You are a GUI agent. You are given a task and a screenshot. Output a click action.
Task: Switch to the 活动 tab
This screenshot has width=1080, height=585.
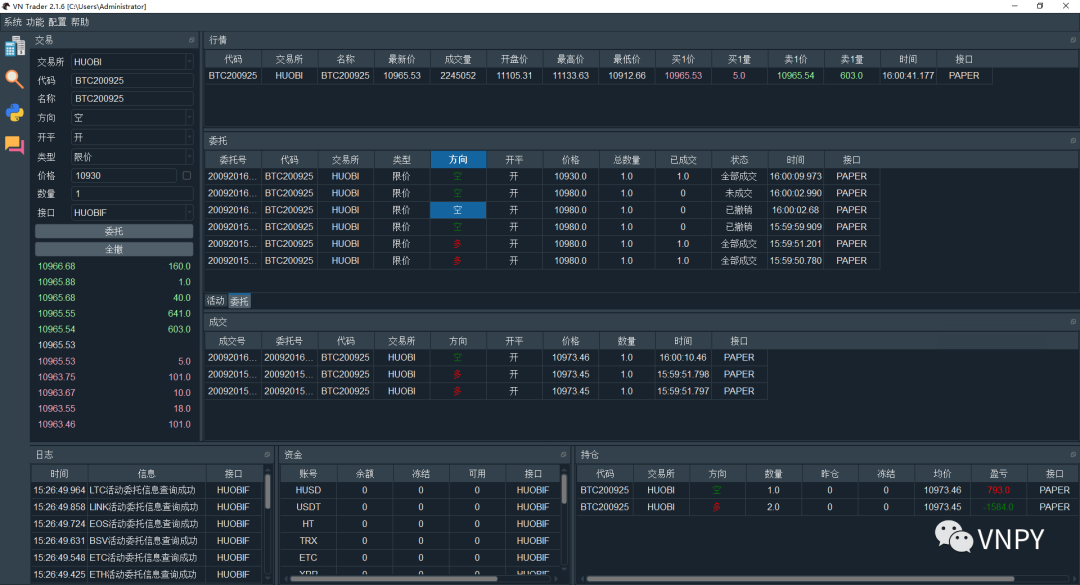coord(215,301)
